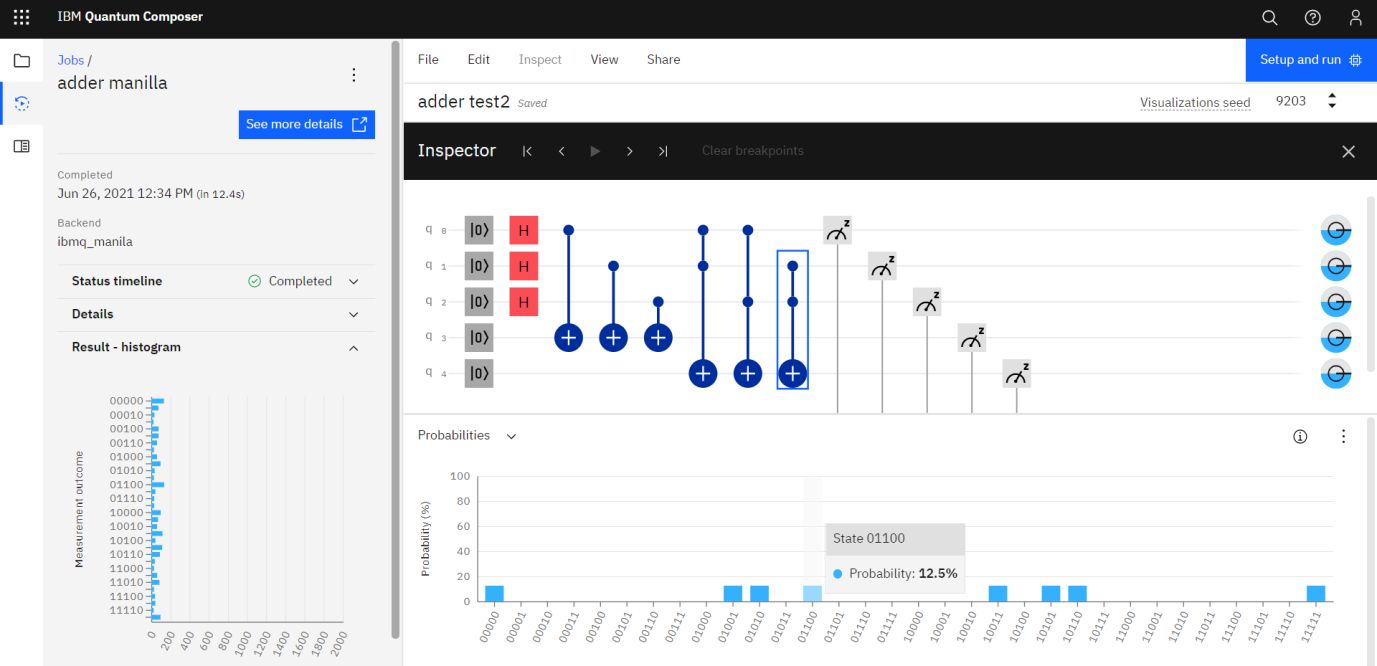Open the search icon in top bar
Image resolution: width=1377 pixels, height=666 pixels.
pos(1269,18)
